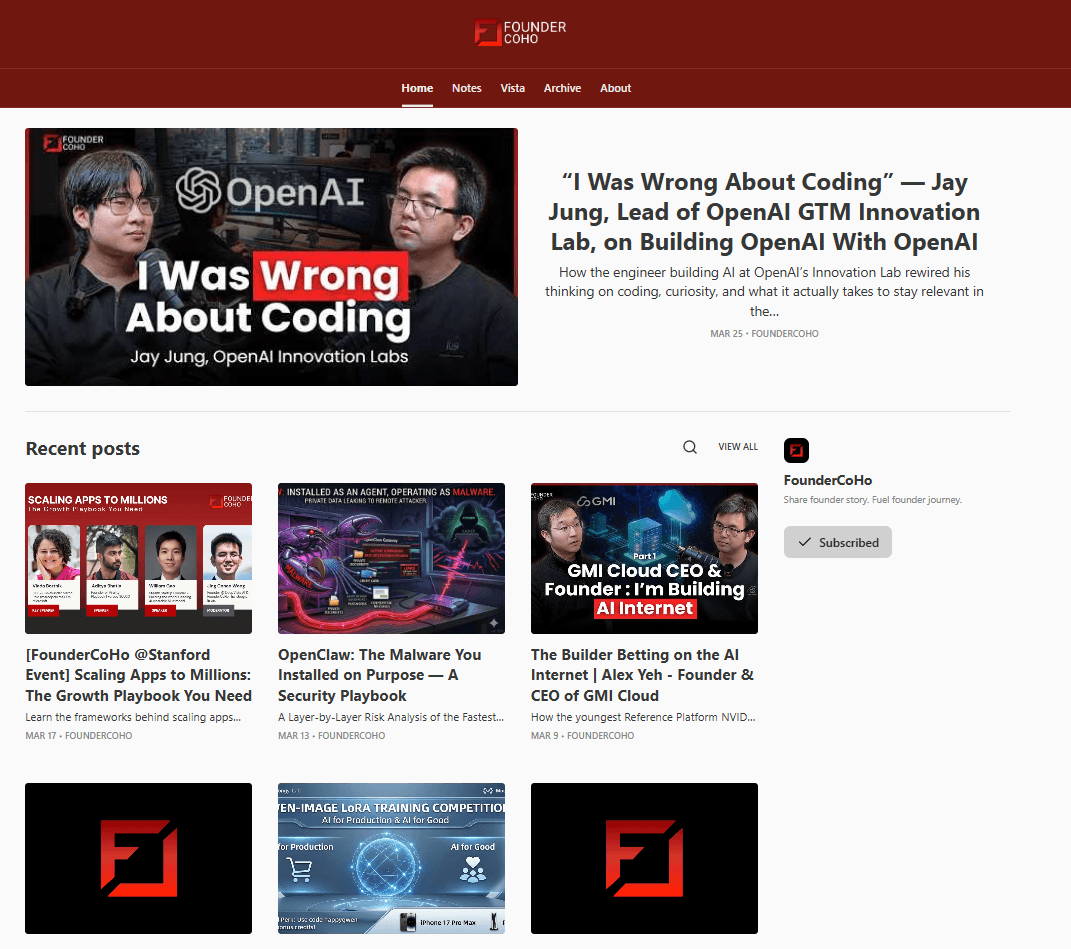Click the "Recent posts" heading
The height and width of the screenshot is (949, 1071).
click(x=83, y=448)
